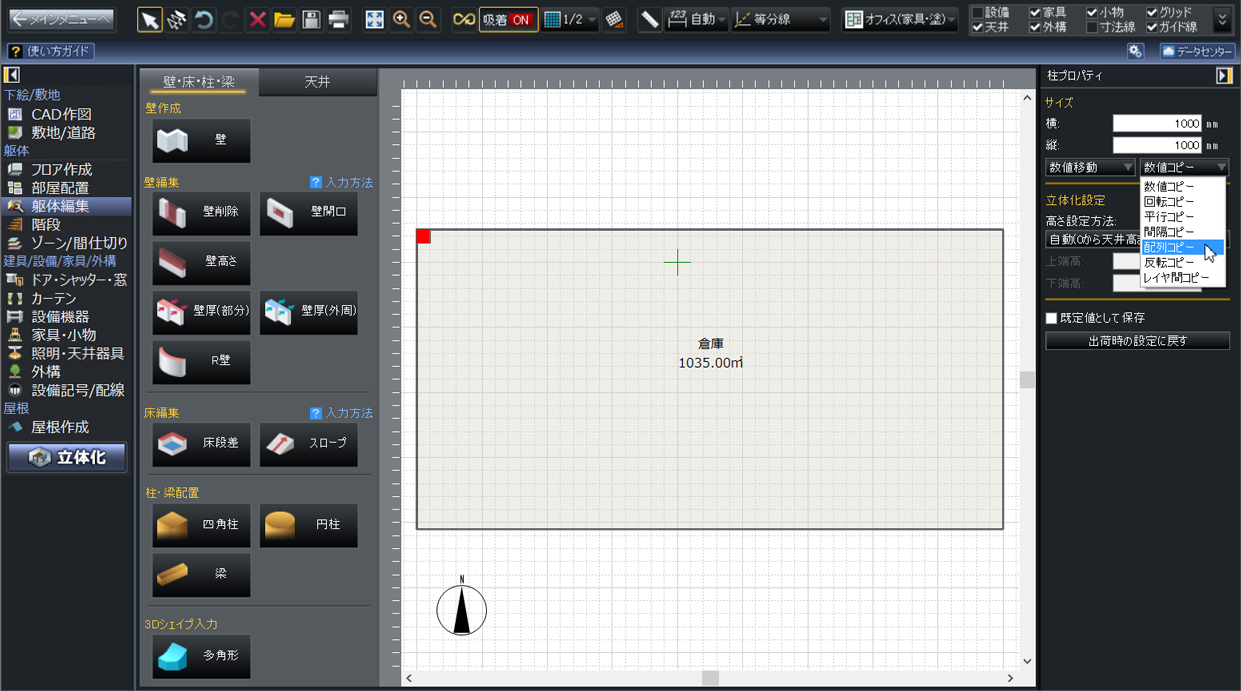Open file with the folder icon
Viewport: 1241px width, 691px height.
click(x=284, y=19)
